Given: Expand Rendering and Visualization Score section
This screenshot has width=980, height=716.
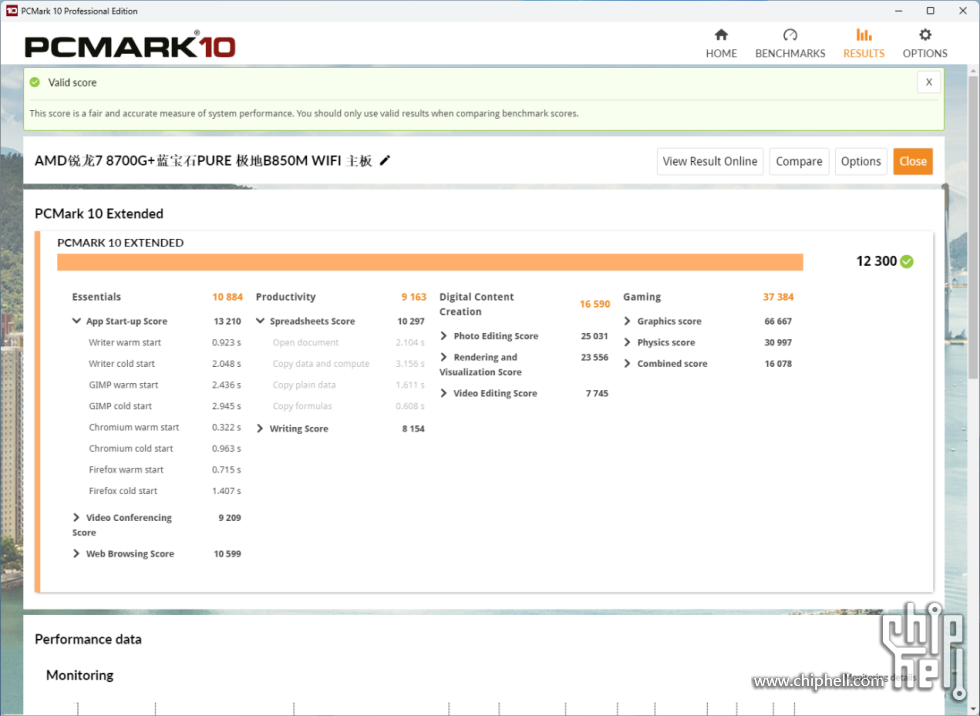Looking at the screenshot, I should click(x=444, y=357).
